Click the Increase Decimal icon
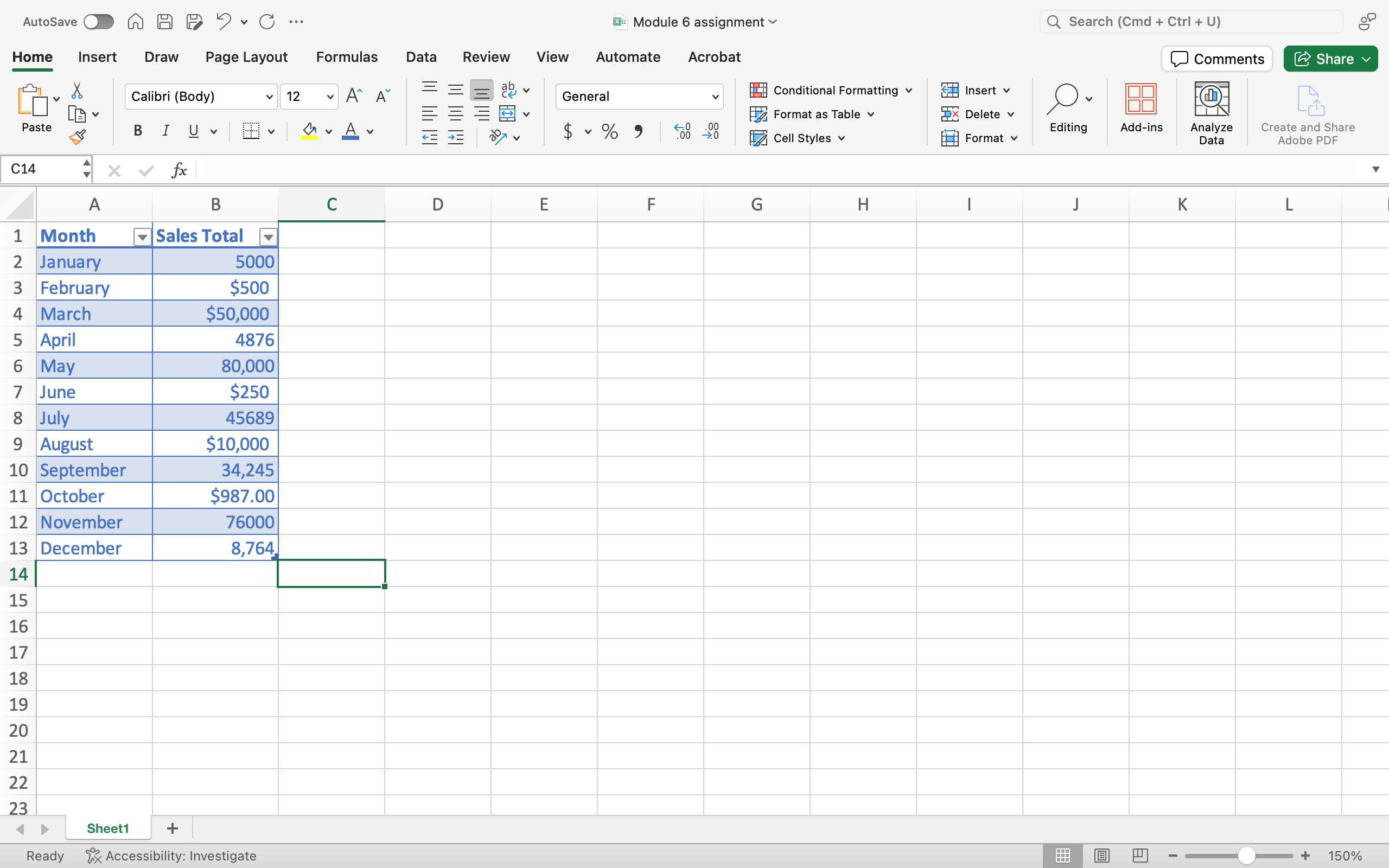This screenshot has height=868, width=1389. coord(682,131)
